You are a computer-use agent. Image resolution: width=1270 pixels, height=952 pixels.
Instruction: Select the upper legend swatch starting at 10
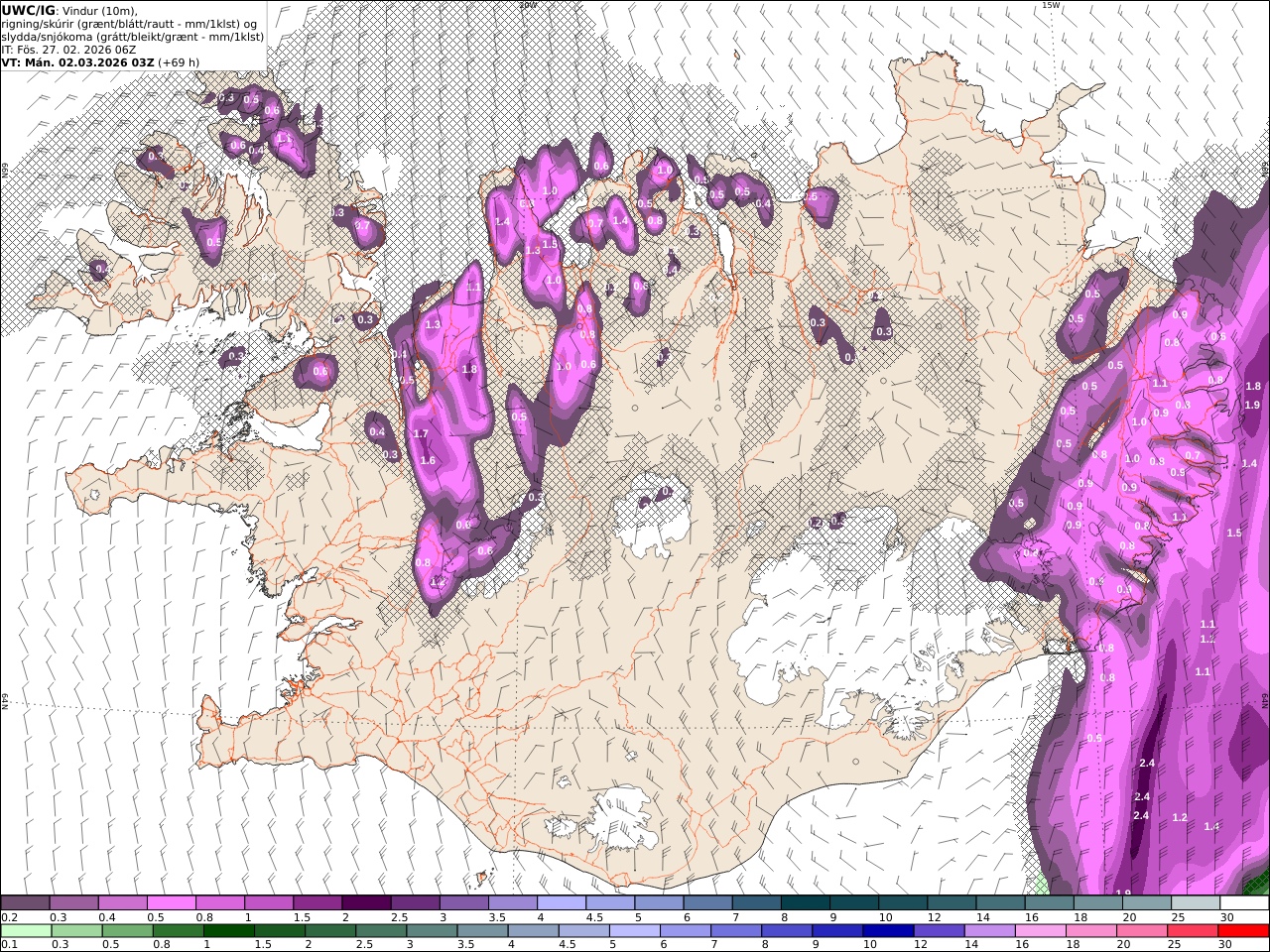902,903
